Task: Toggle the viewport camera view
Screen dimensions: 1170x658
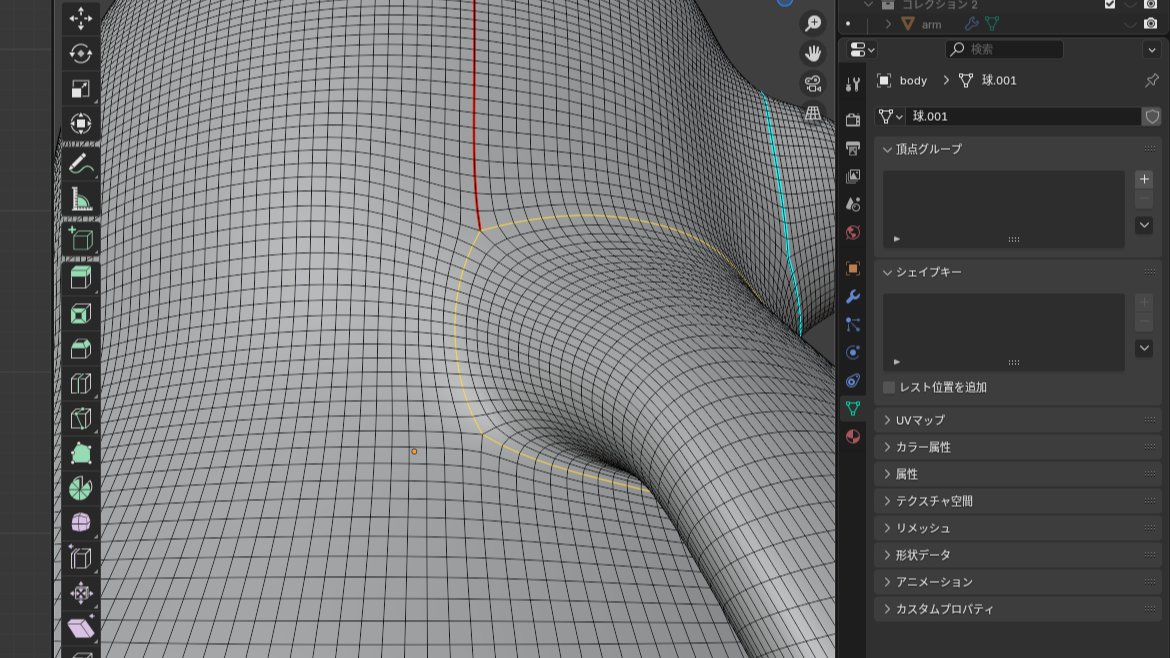Action: click(x=813, y=83)
